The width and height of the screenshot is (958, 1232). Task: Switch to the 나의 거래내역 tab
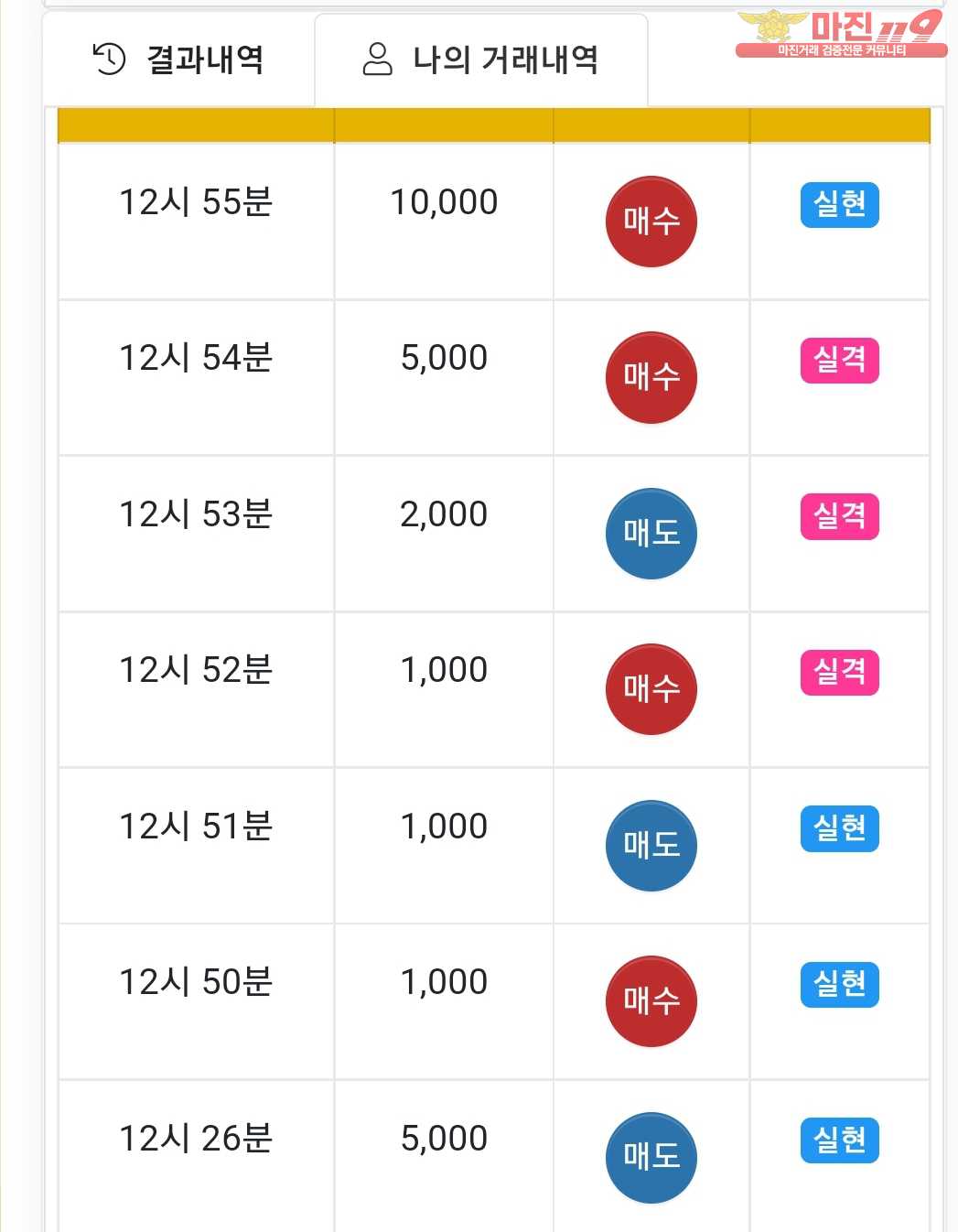pos(481,60)
